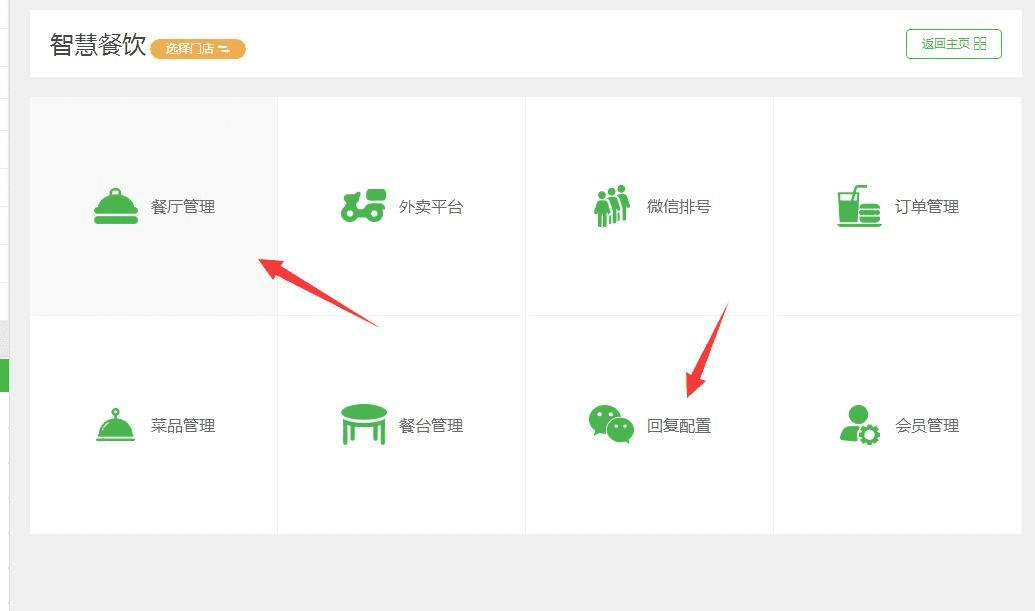Click the 返回主页 button
The width and height of the screenshot is (1035, 611).
coord(954,44)
